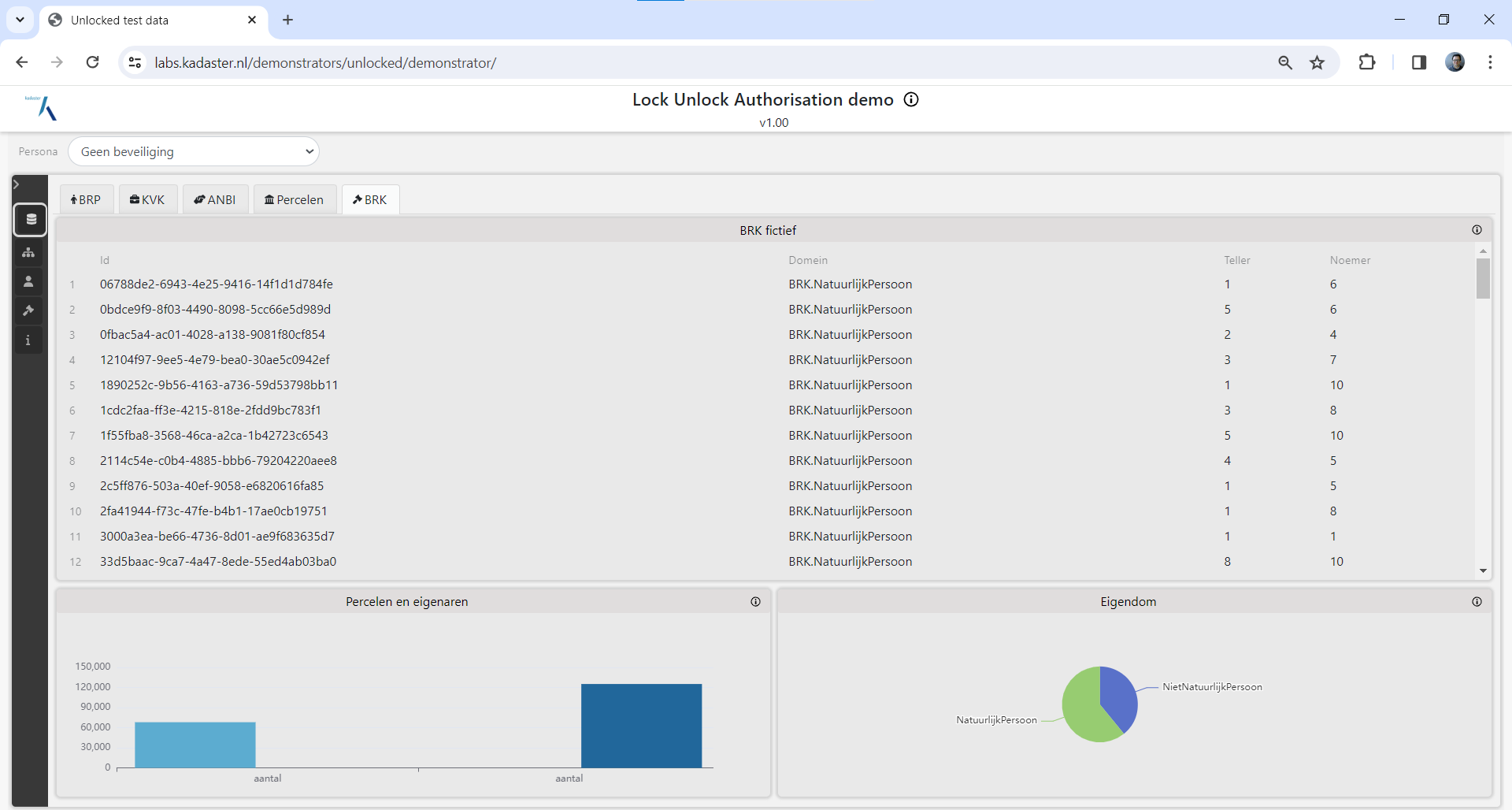
Task: Select row id 12104f97-9ee5-4e79-bea0-30ae5c0942ef
Action: coord(214,360)
